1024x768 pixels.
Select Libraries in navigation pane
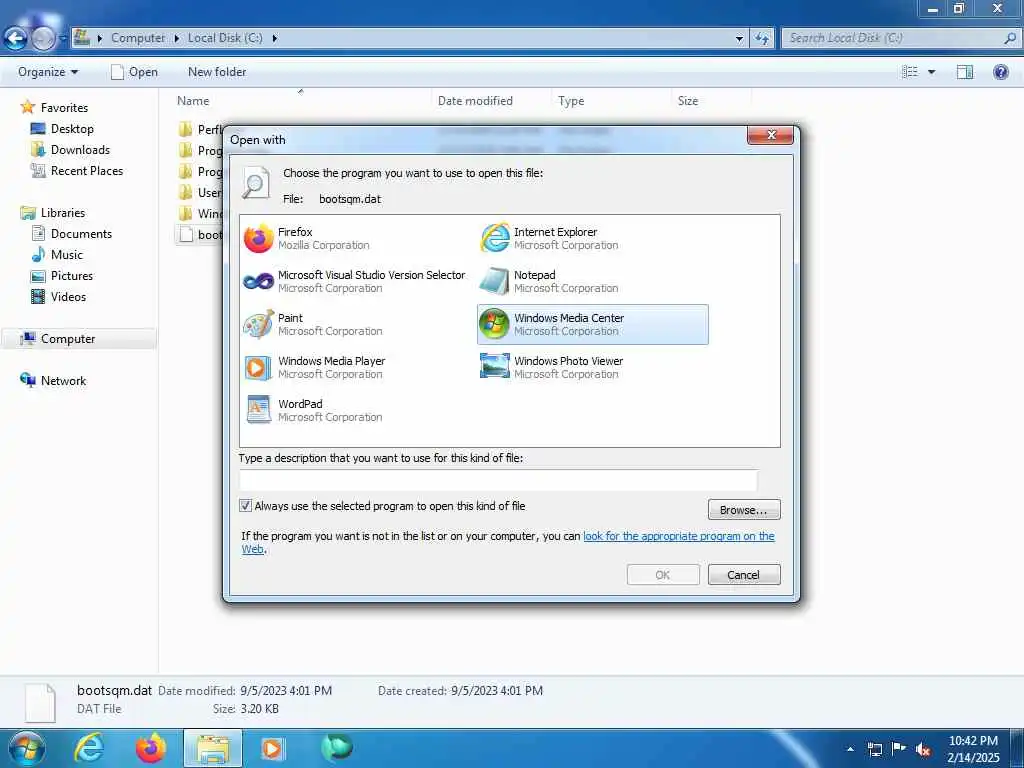[x=63, y=213]
